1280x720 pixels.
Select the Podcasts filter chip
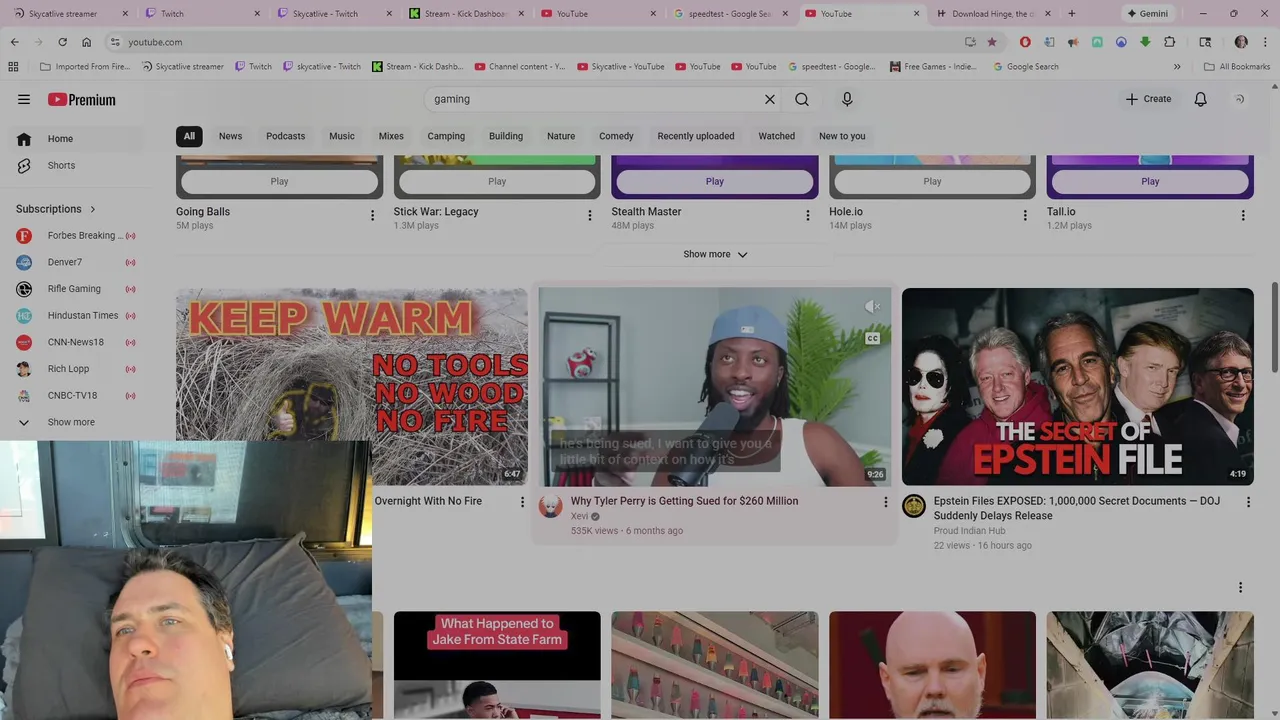click(286, 136)
